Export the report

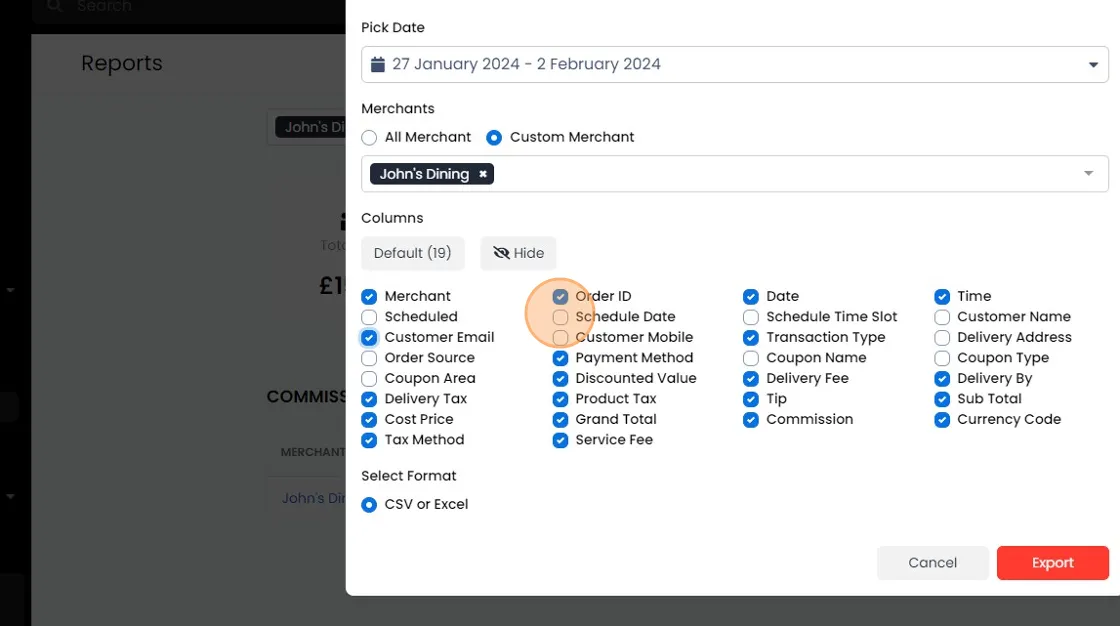pos(1053,562)
